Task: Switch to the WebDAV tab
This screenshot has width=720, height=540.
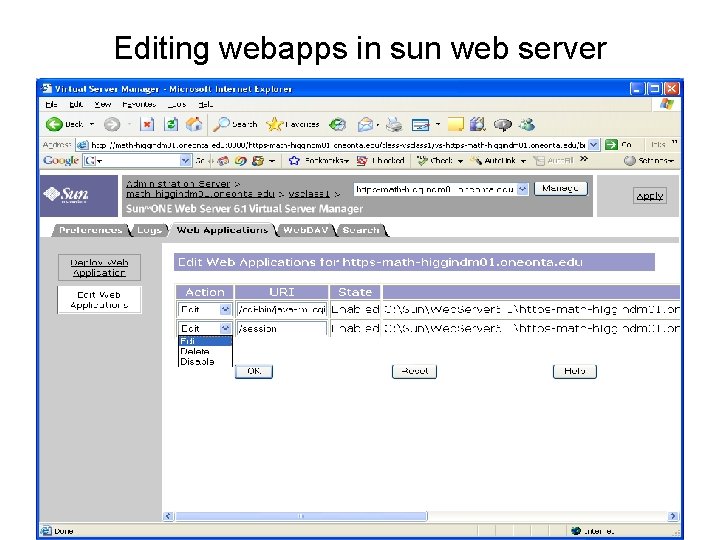Action: pyautogui.click(x=305, y=230)
